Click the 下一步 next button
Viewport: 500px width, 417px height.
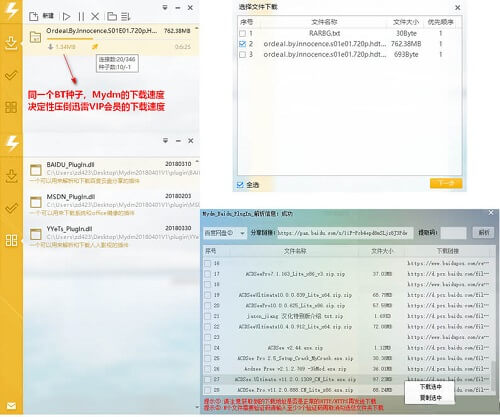point(446,183)
